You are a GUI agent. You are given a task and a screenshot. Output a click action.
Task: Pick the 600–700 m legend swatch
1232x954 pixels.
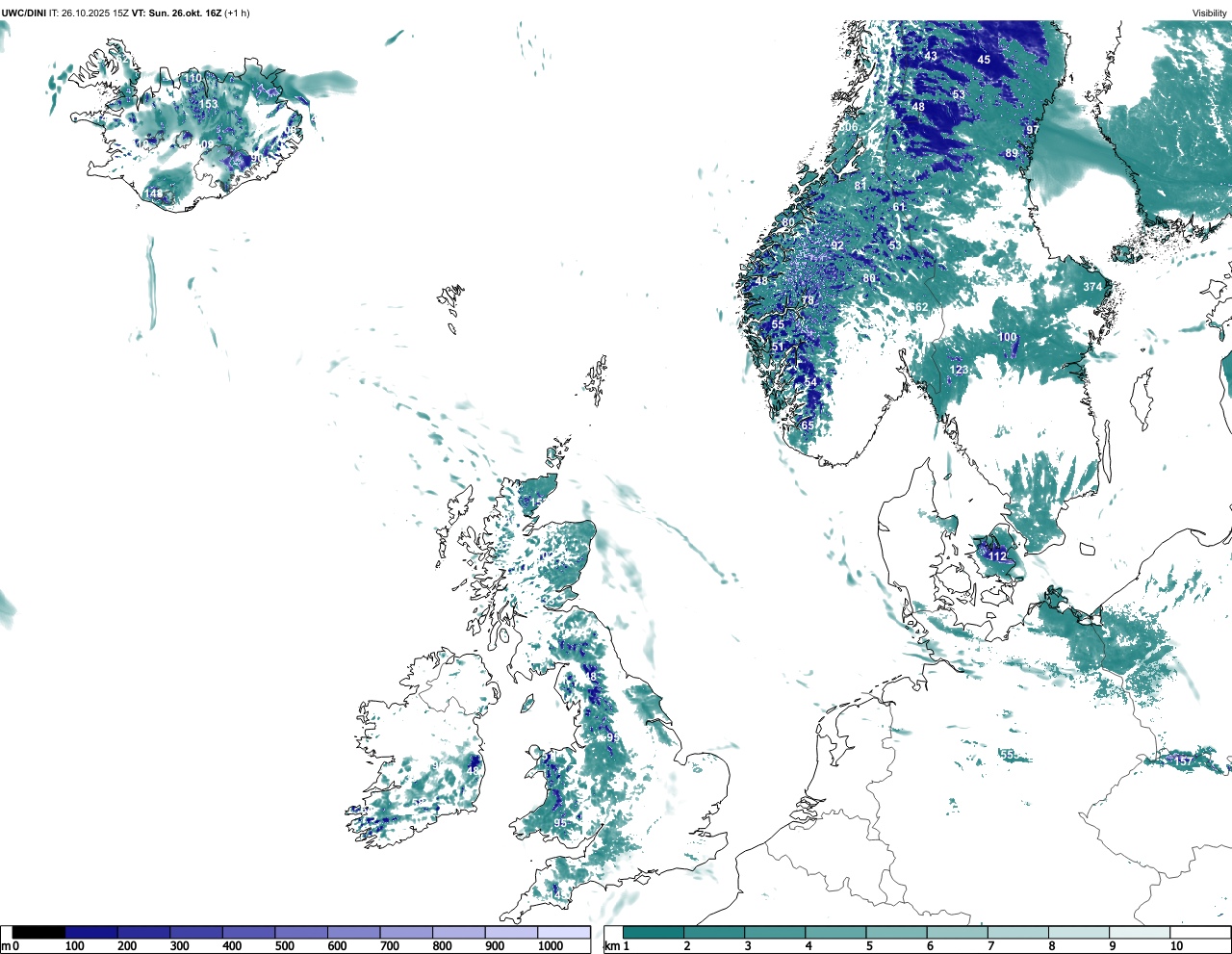tap(353, 933)
